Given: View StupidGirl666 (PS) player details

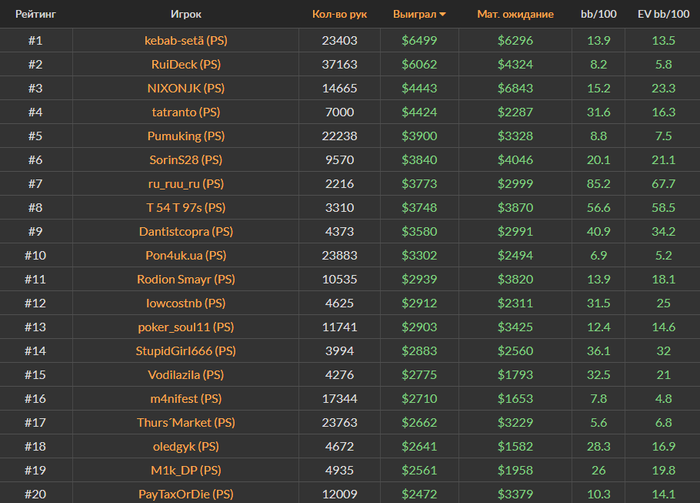Looking at the screenshot, I should [186, 351].
